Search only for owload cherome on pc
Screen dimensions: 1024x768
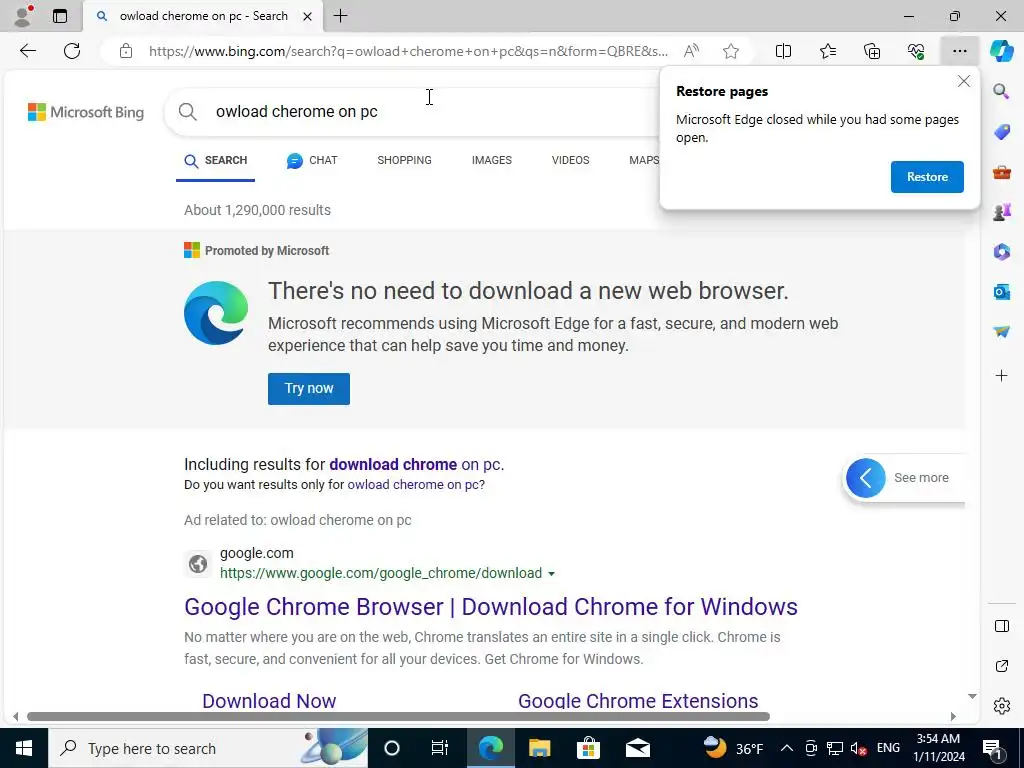pyautogui.click(x=414, y=485)
